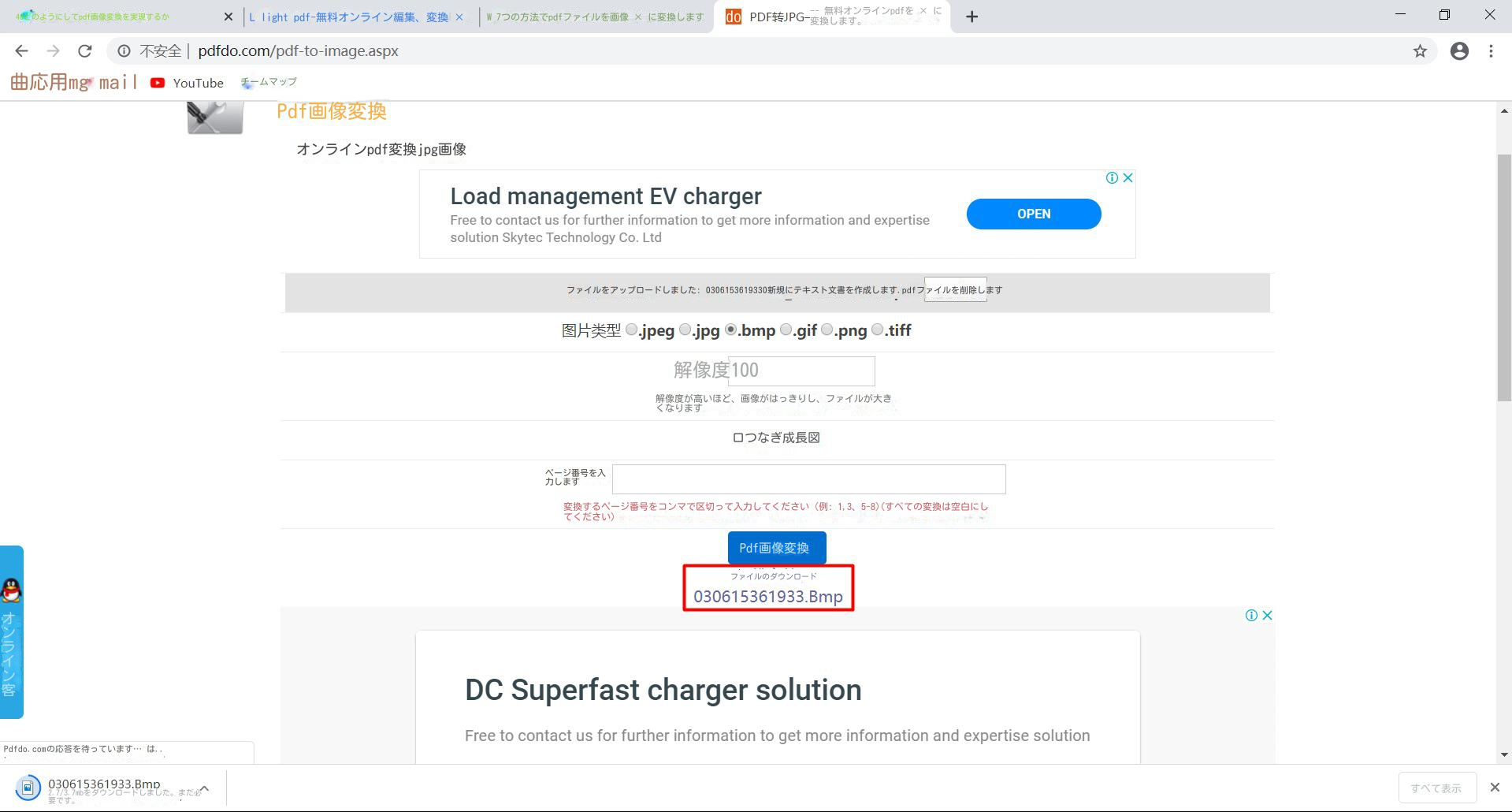
Task: Click the address bar URL
Action: point(298,51)
